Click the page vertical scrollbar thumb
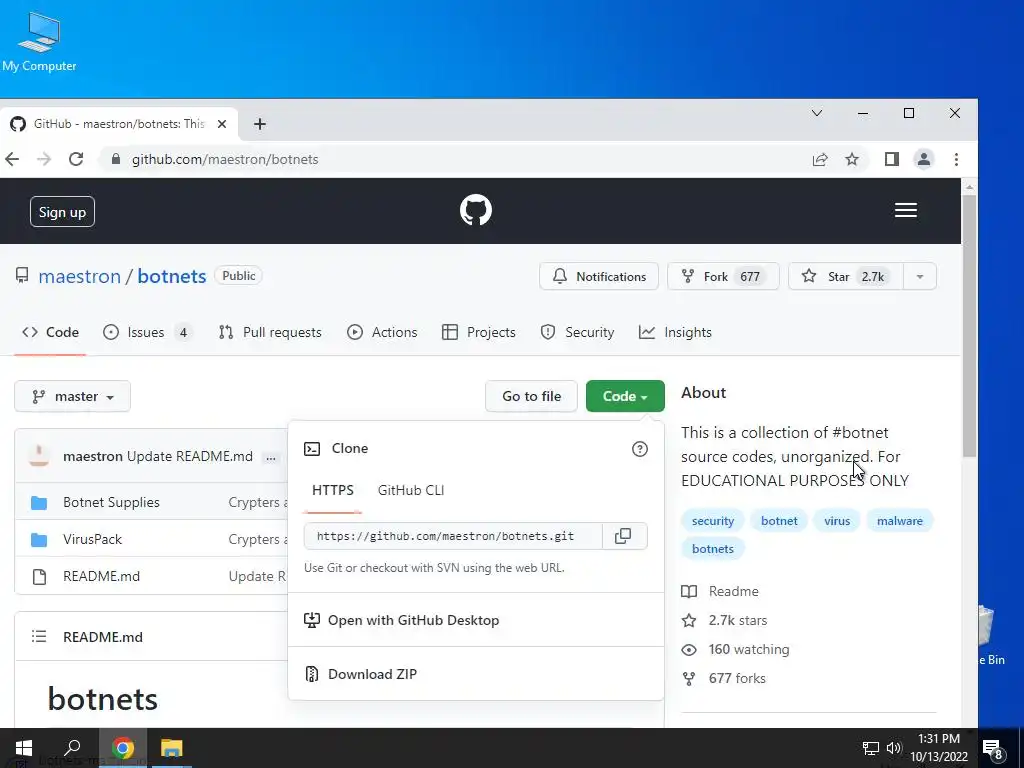The height and width of the screenshot is (768, 1024). pyautogui.click(x=969, y=325)
